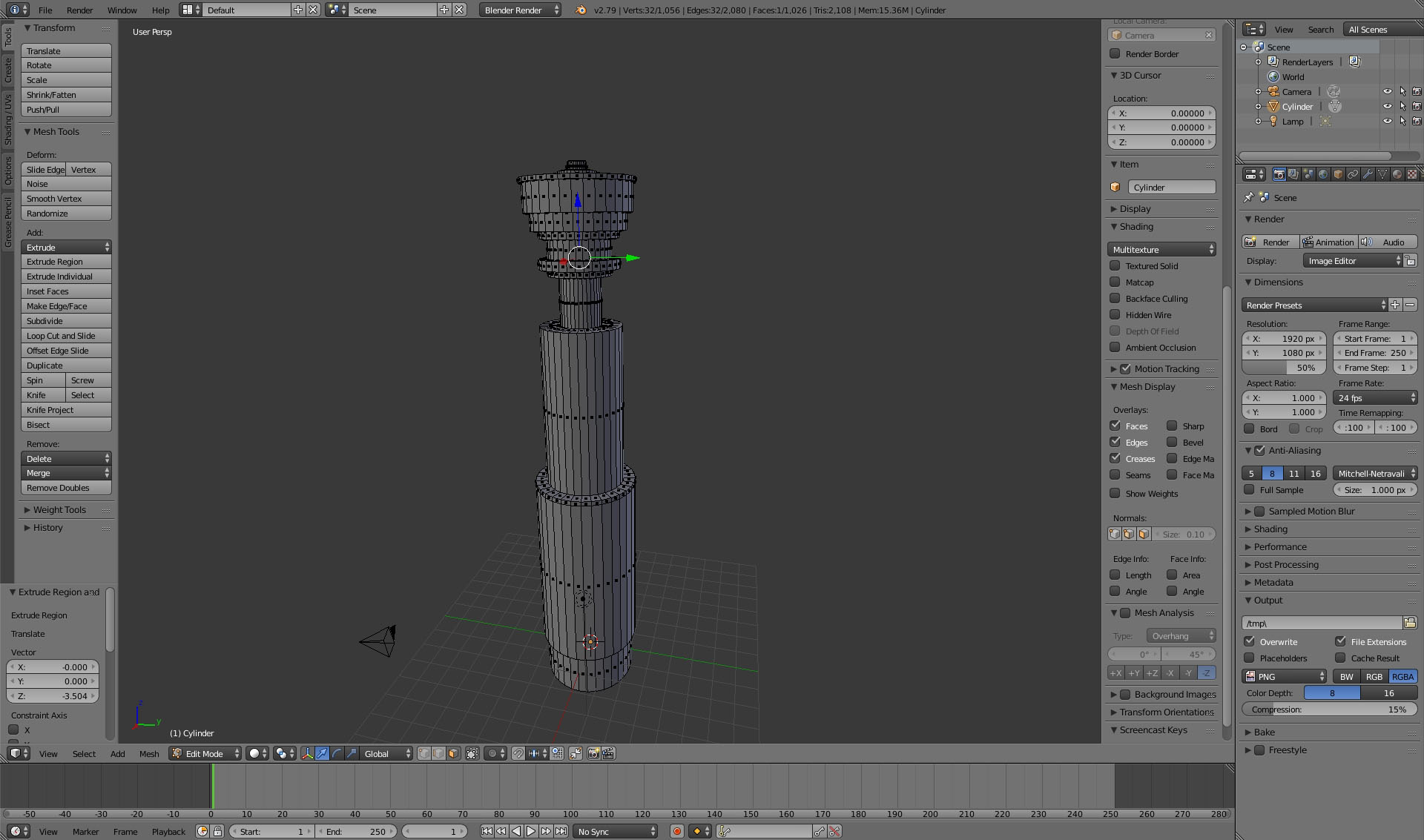Click the /tmp\ output path field
Image resolution: width=1424 pixels, height=840 pixels.
point(1322,623)
